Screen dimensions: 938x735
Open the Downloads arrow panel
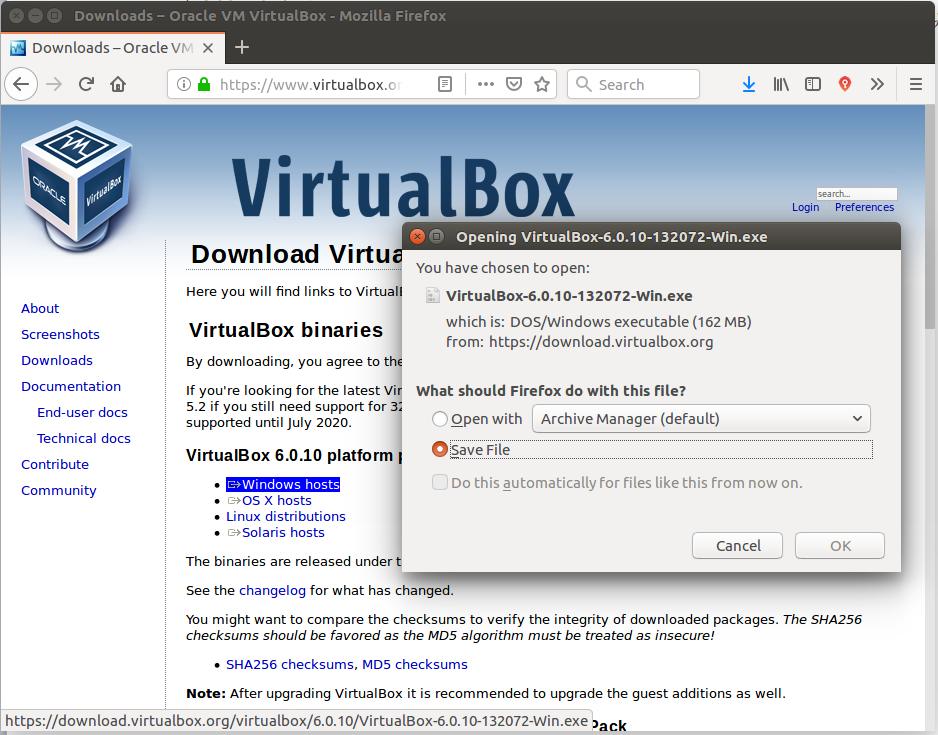pyautogui.click(x=748, y=84)
